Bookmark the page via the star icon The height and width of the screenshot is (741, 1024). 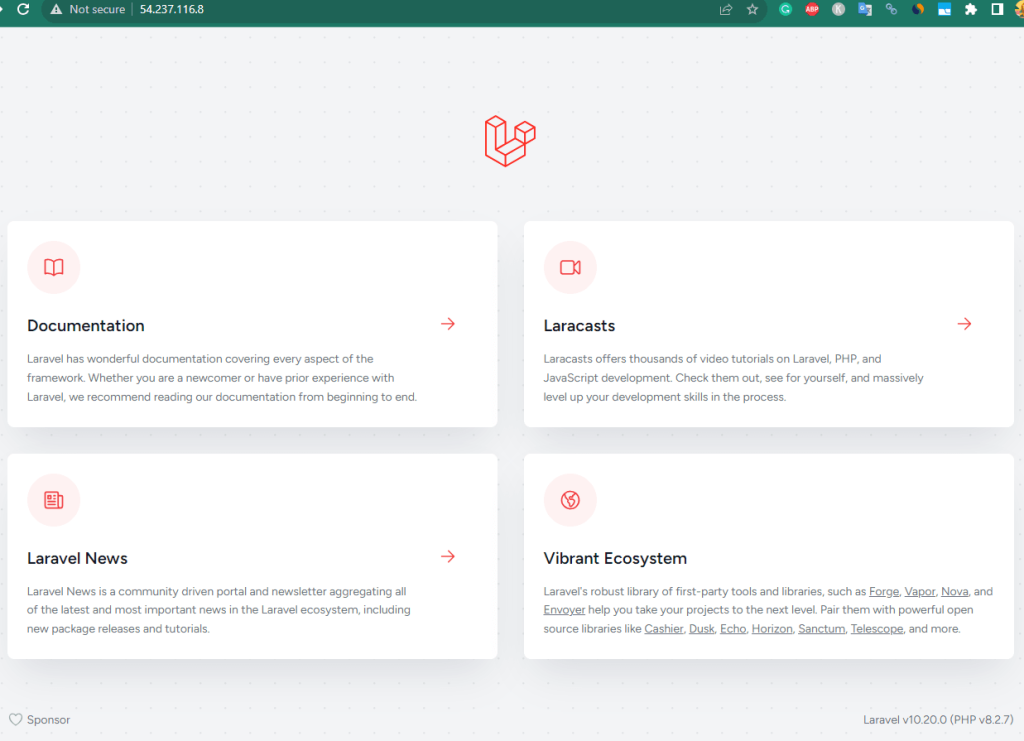(750, 9)
